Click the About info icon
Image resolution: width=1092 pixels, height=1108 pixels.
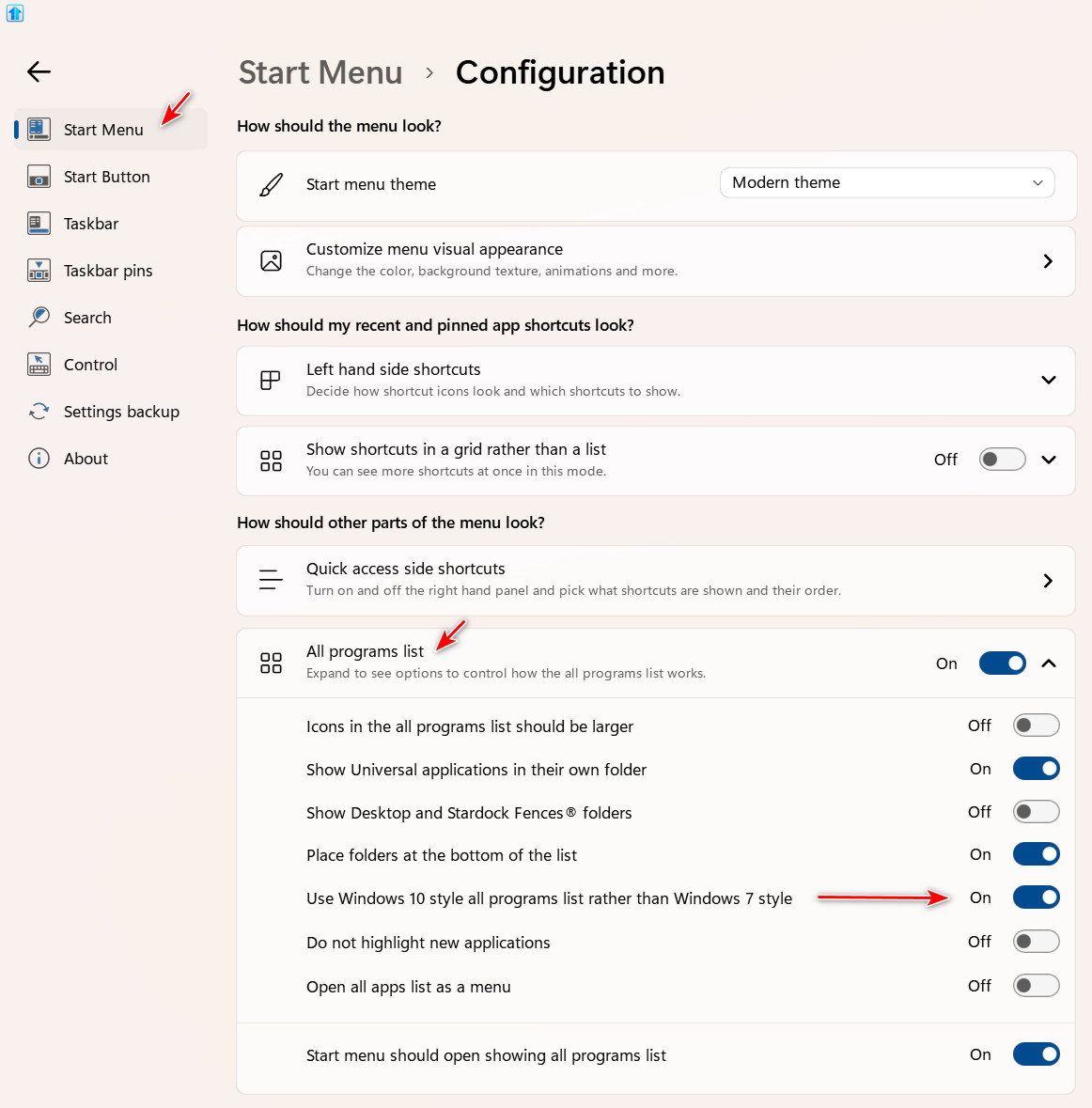click(39, 459)
